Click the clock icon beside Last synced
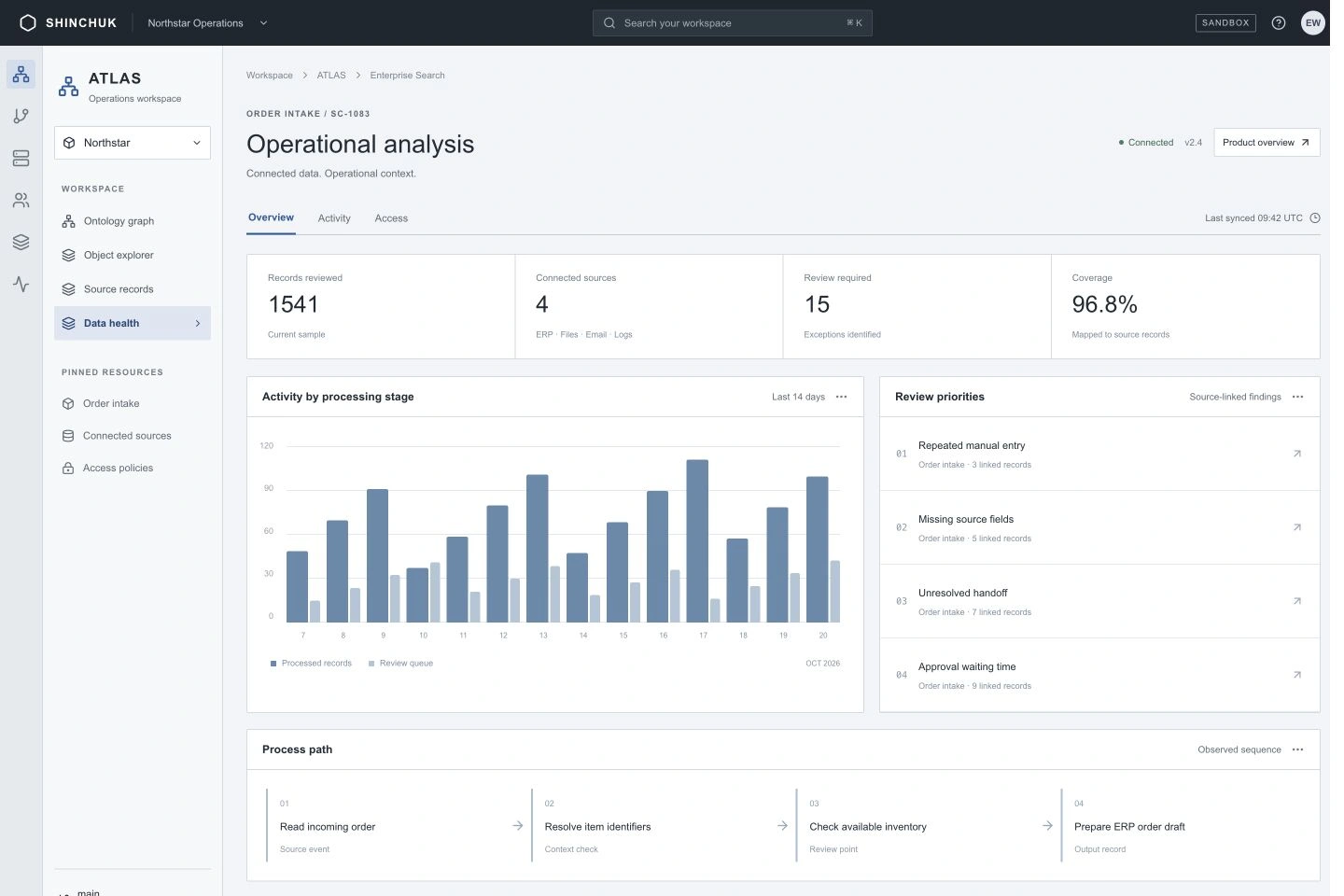 [1315, 218]
